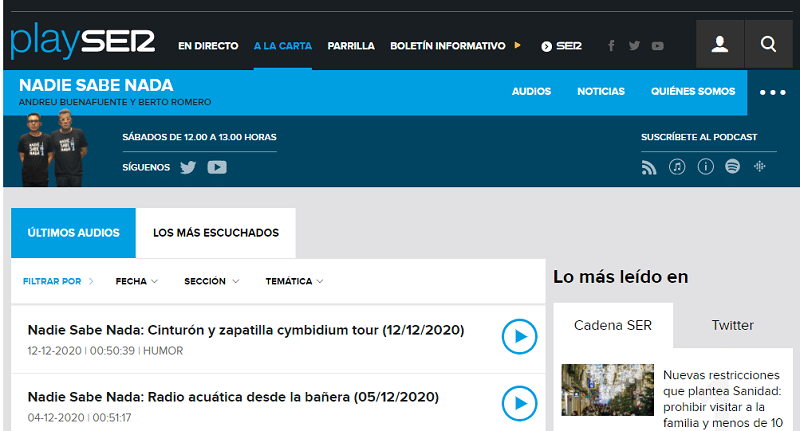The image size is (800, 431).
Task: Open the Quiénes Somos link
Action: click(x=693, y=91)
